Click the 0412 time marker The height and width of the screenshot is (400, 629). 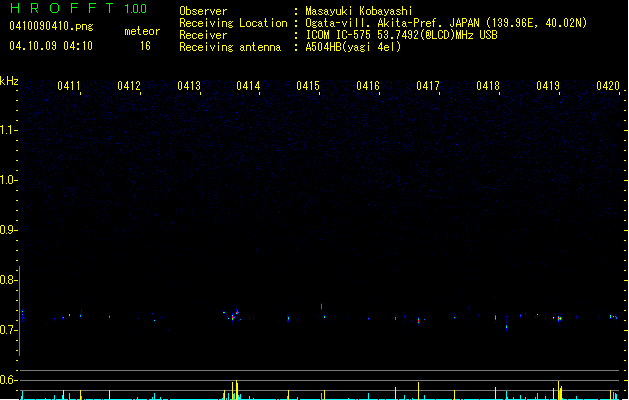129,86
